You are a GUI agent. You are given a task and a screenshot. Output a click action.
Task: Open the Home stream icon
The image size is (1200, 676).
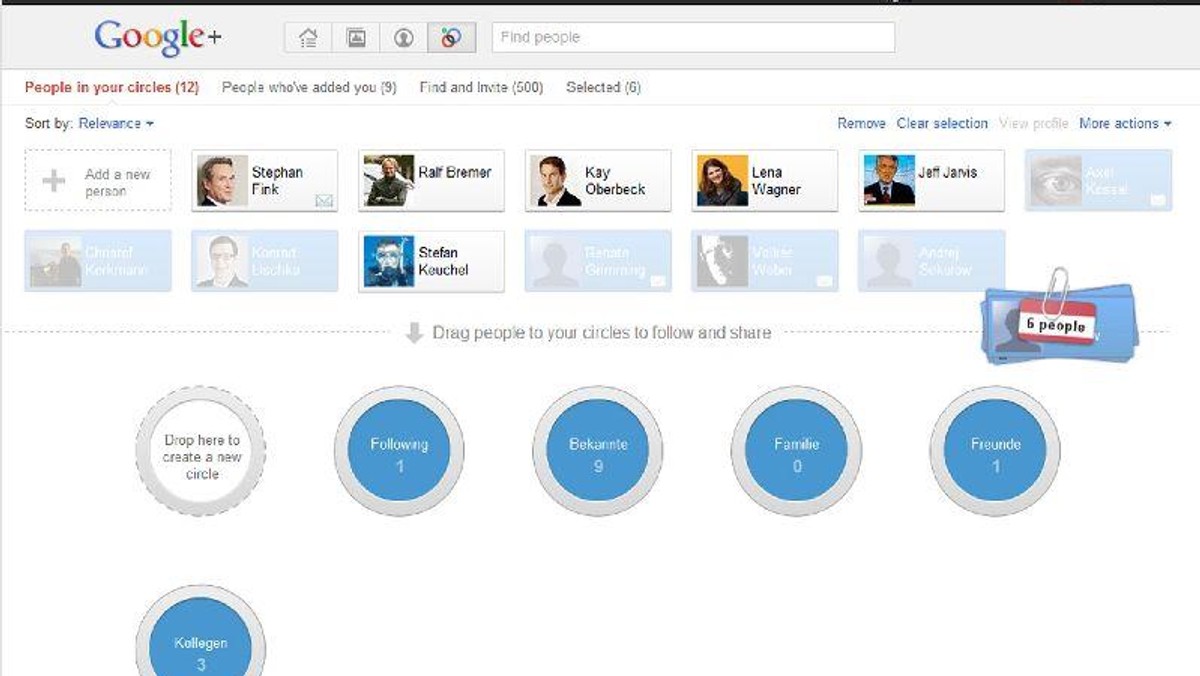click(308, 38)
